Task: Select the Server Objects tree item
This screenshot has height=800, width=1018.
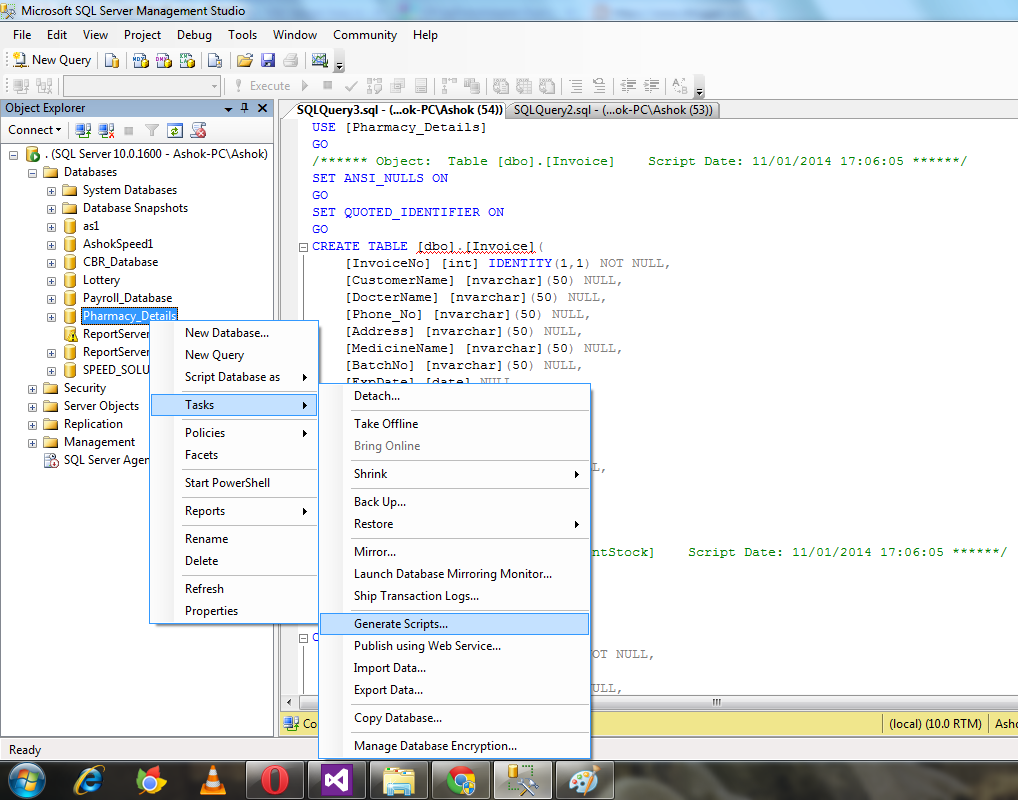Action: click(x=101, y=406)
